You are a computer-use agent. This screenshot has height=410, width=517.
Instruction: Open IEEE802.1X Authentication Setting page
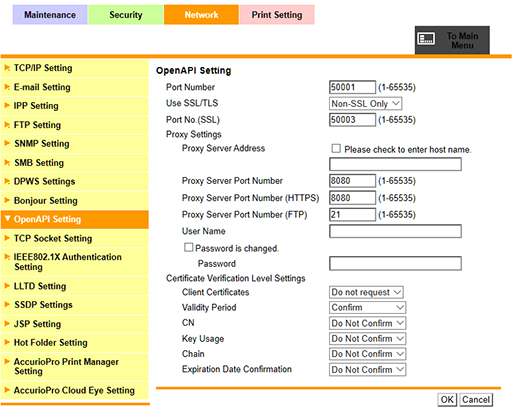point(75,262)
